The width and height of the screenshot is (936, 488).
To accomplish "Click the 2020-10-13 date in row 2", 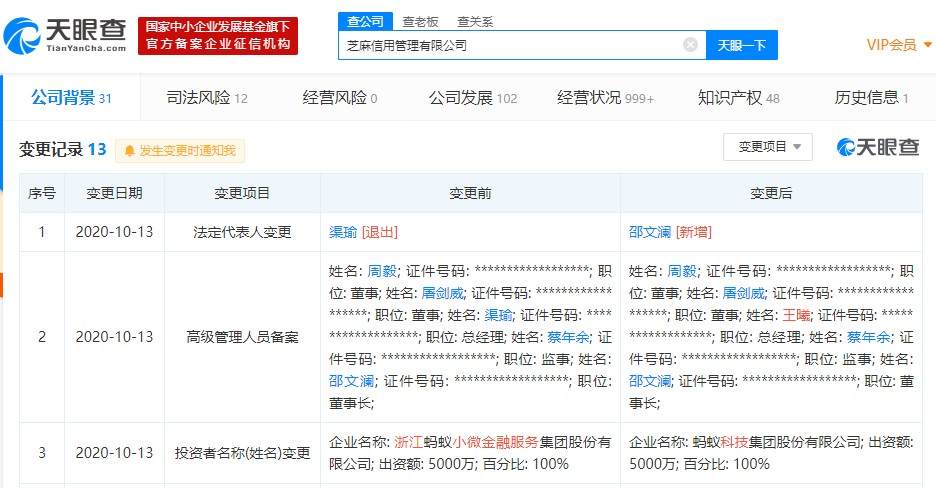I will point(114,337).
